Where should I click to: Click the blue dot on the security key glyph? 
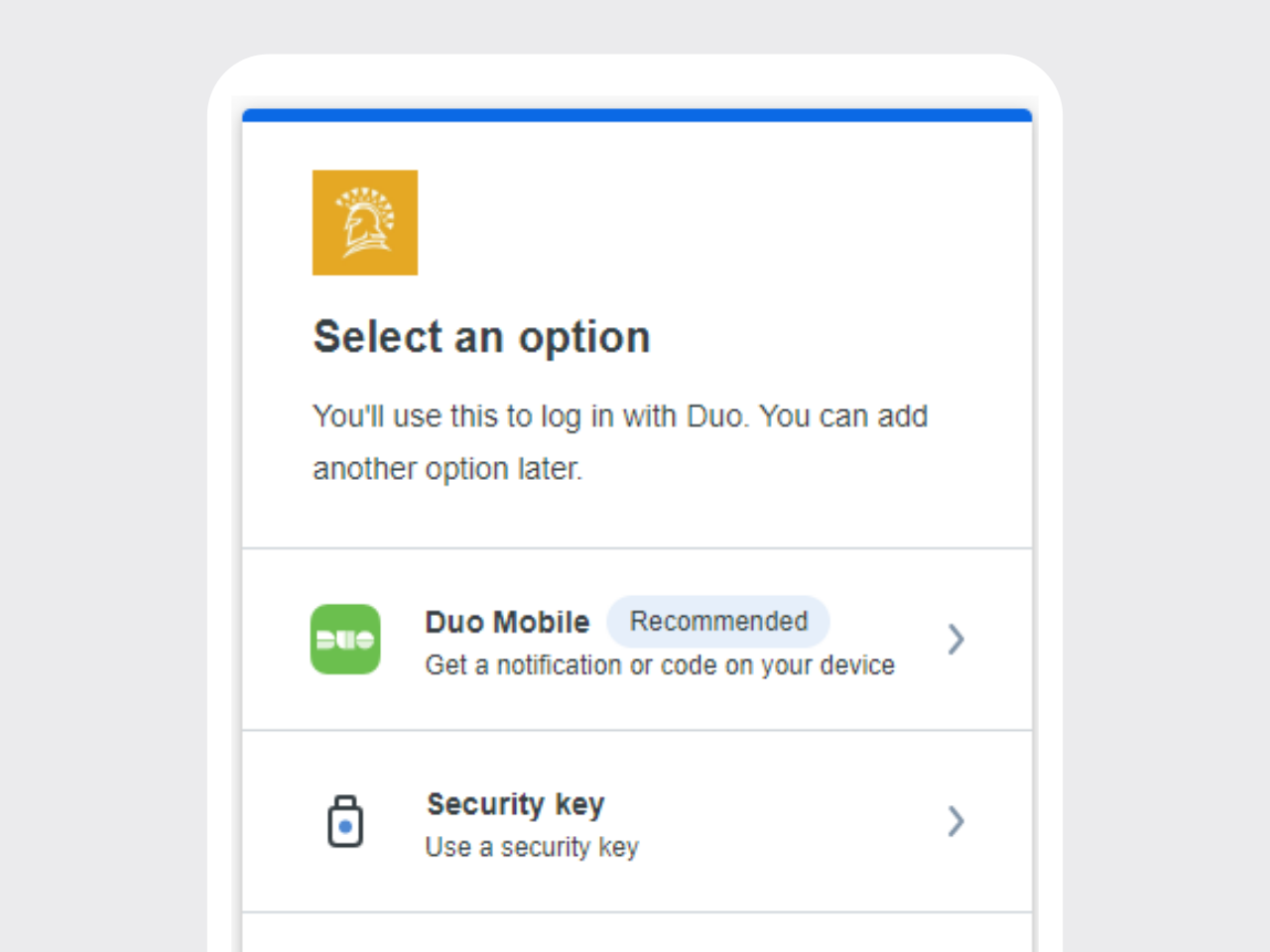[x=345, y=825]
